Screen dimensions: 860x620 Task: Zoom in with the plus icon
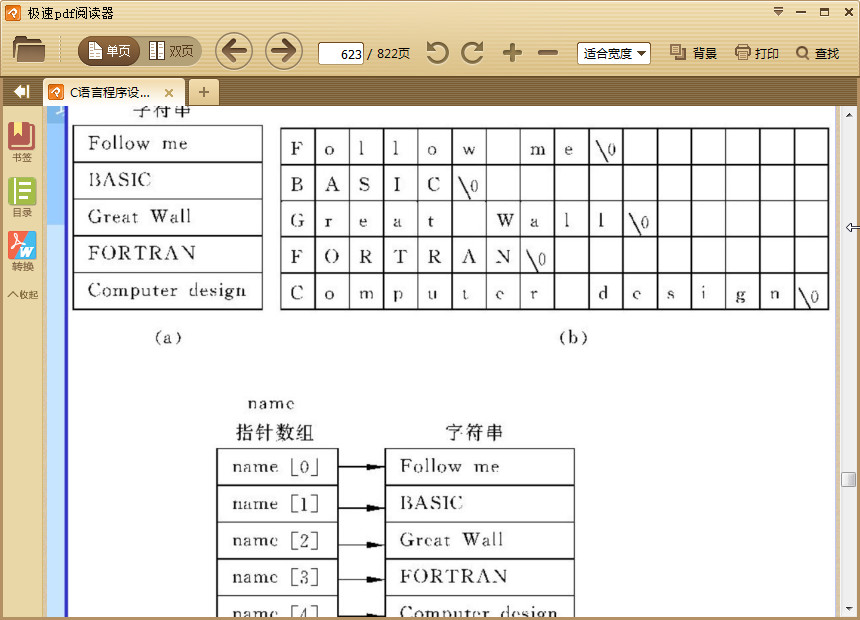[x=512, y=53]
